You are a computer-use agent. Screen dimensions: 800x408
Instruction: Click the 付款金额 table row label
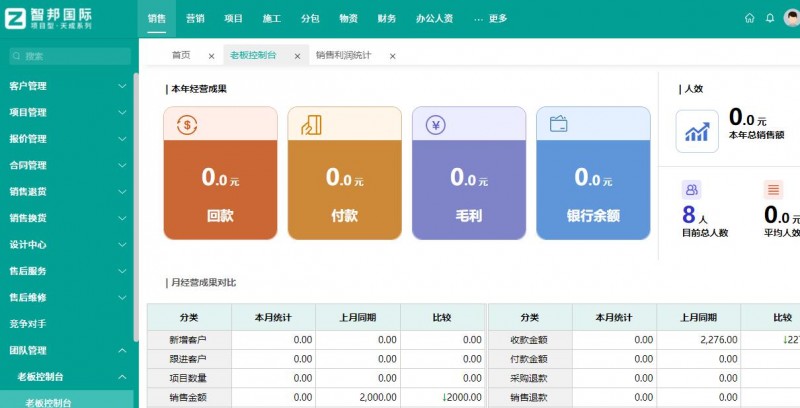529,359
